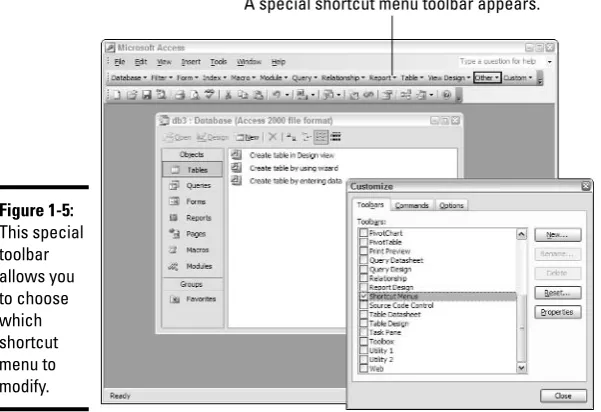
Task: Click the Paste clipboard icon
Action: click(x=259, y=95)
